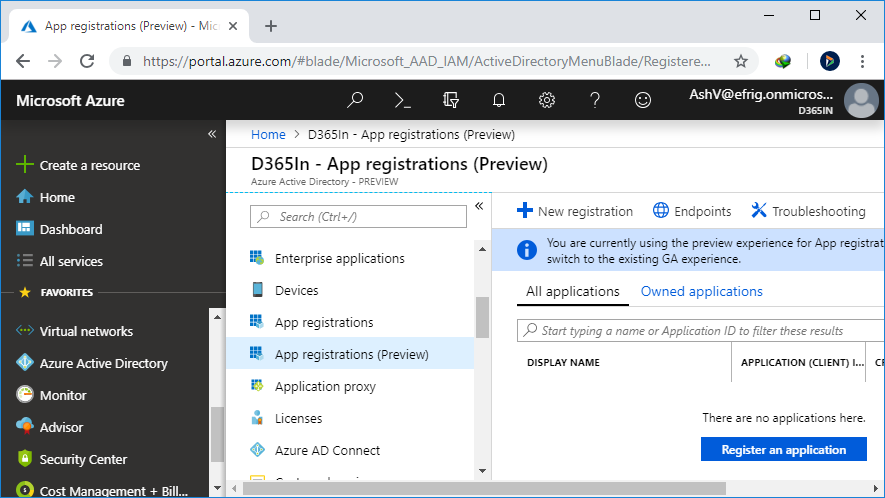Select Enterprise applications menu item
The width and height of the screenshot is (885, 498).
[350, 258]
